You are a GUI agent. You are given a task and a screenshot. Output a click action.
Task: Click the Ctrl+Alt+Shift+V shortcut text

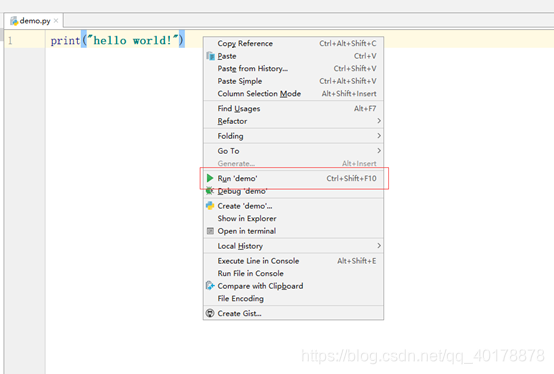point(348,81)
